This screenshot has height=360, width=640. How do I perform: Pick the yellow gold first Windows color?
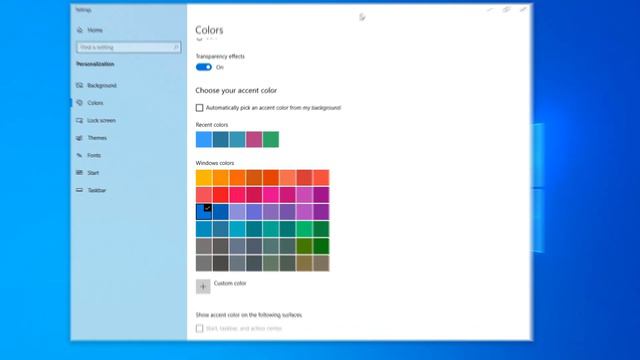[204, 178]
